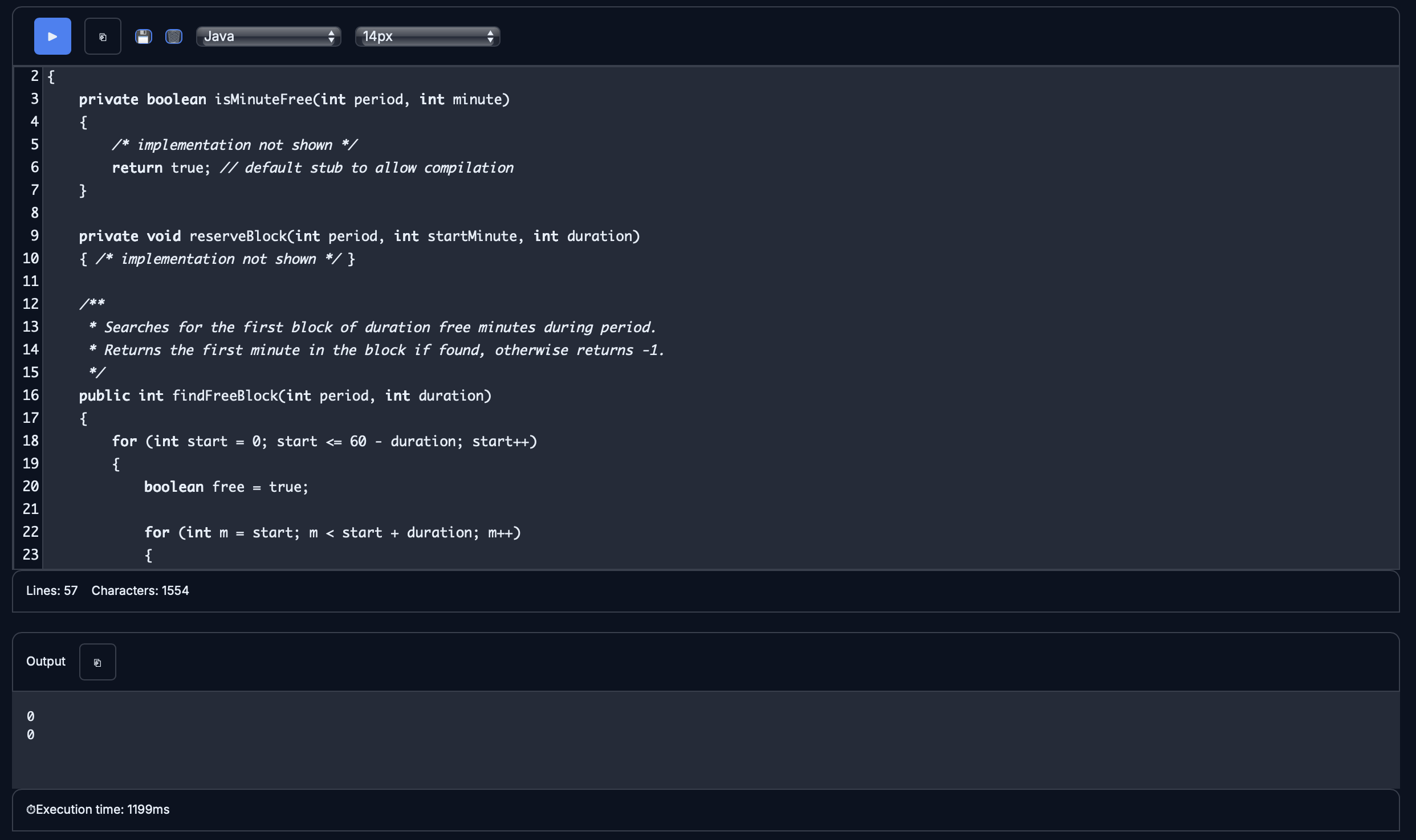The image size is (1416, 840).
Task: Click the Run button to execute the program
Action: (x=52, y=36)
